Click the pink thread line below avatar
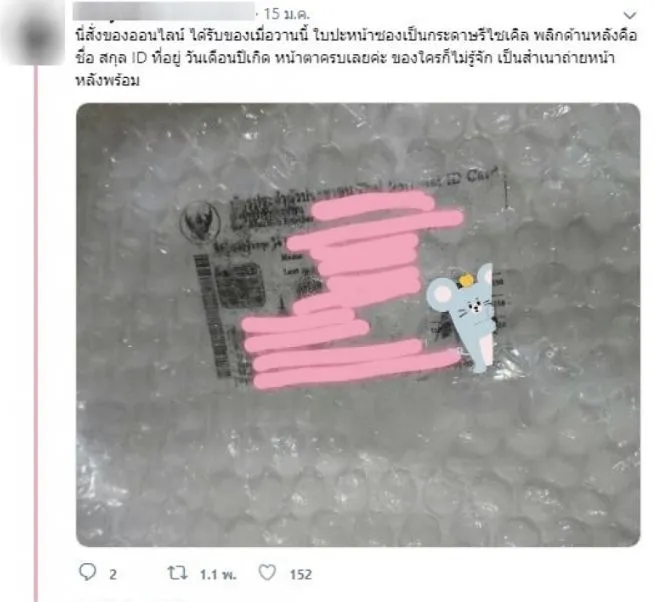This screenshot has width=668, height=602. 36,332
